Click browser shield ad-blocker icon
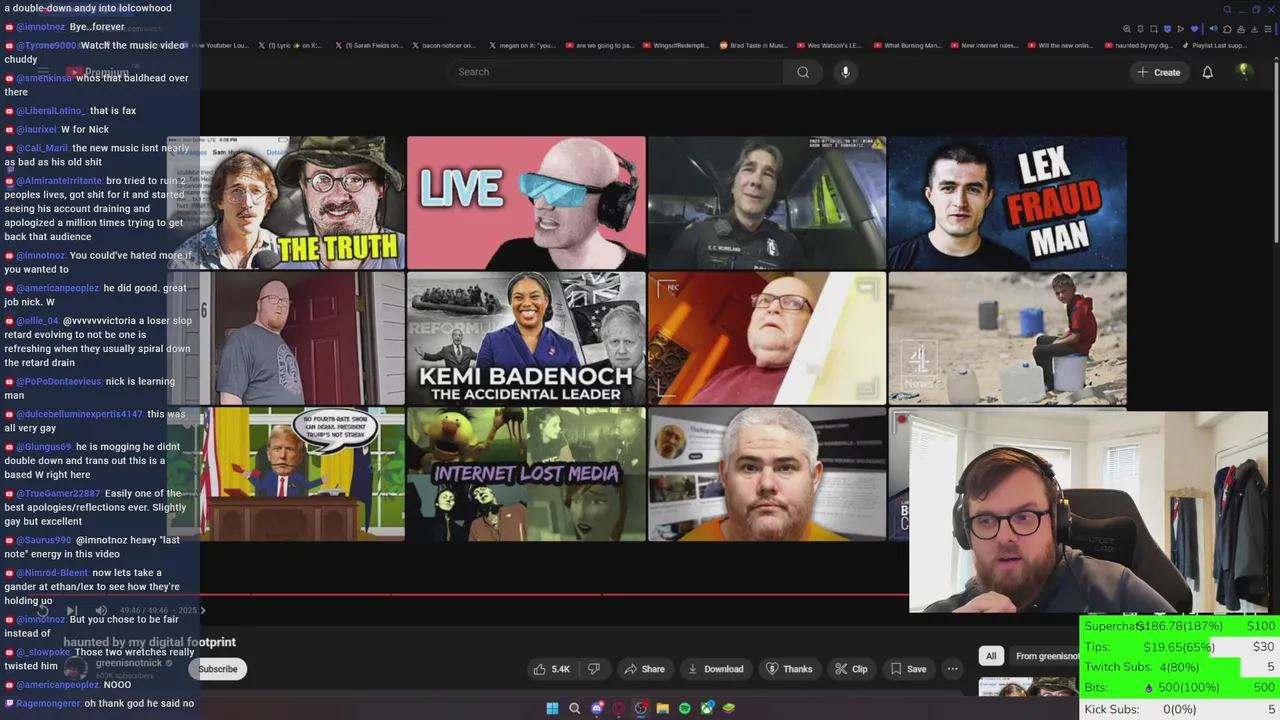 tap(1167, 29)
